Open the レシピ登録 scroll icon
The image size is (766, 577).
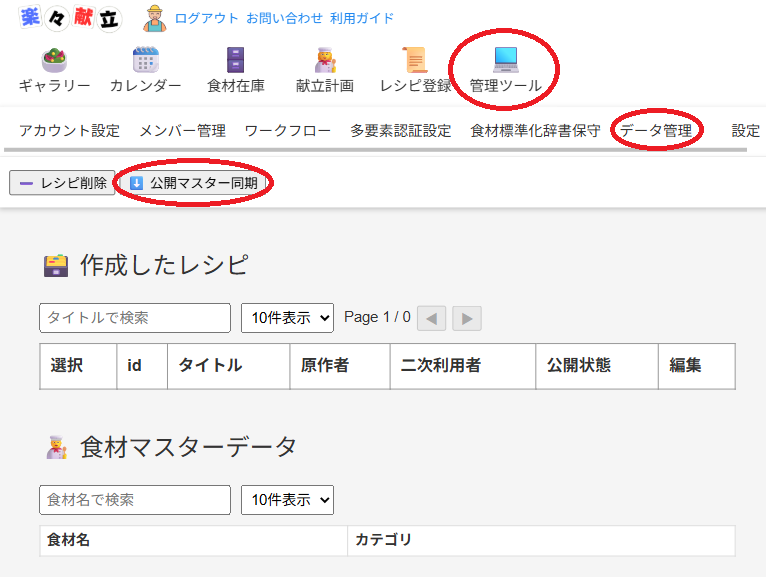pyautogui.click(x=415, y=60)
